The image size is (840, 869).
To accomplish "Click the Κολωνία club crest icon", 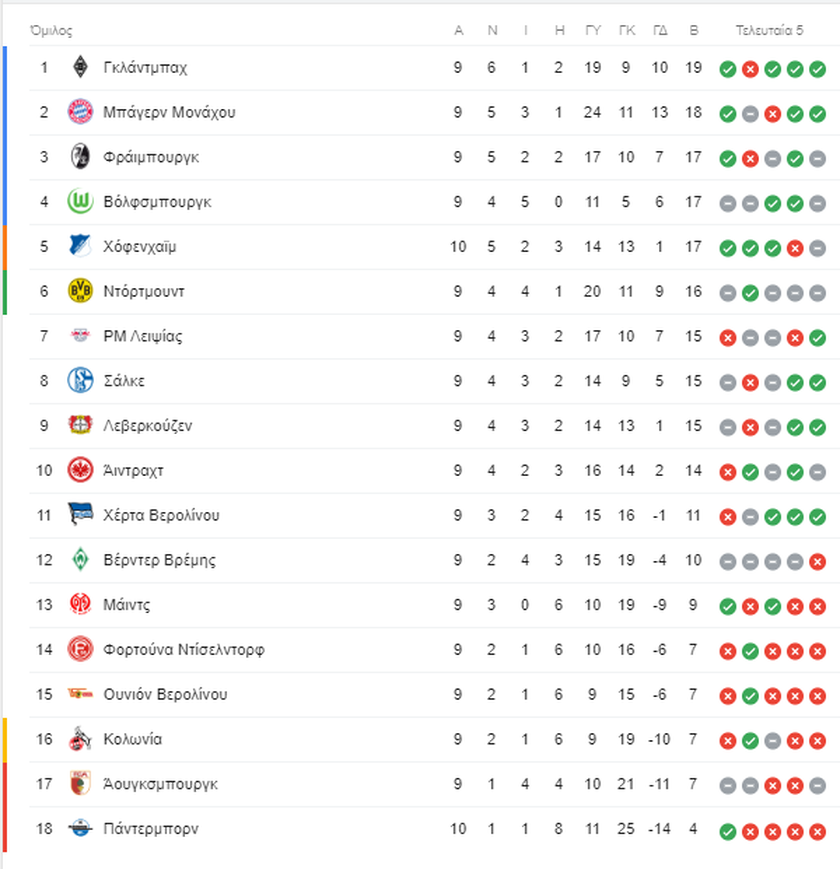I will tap(80, 739).
